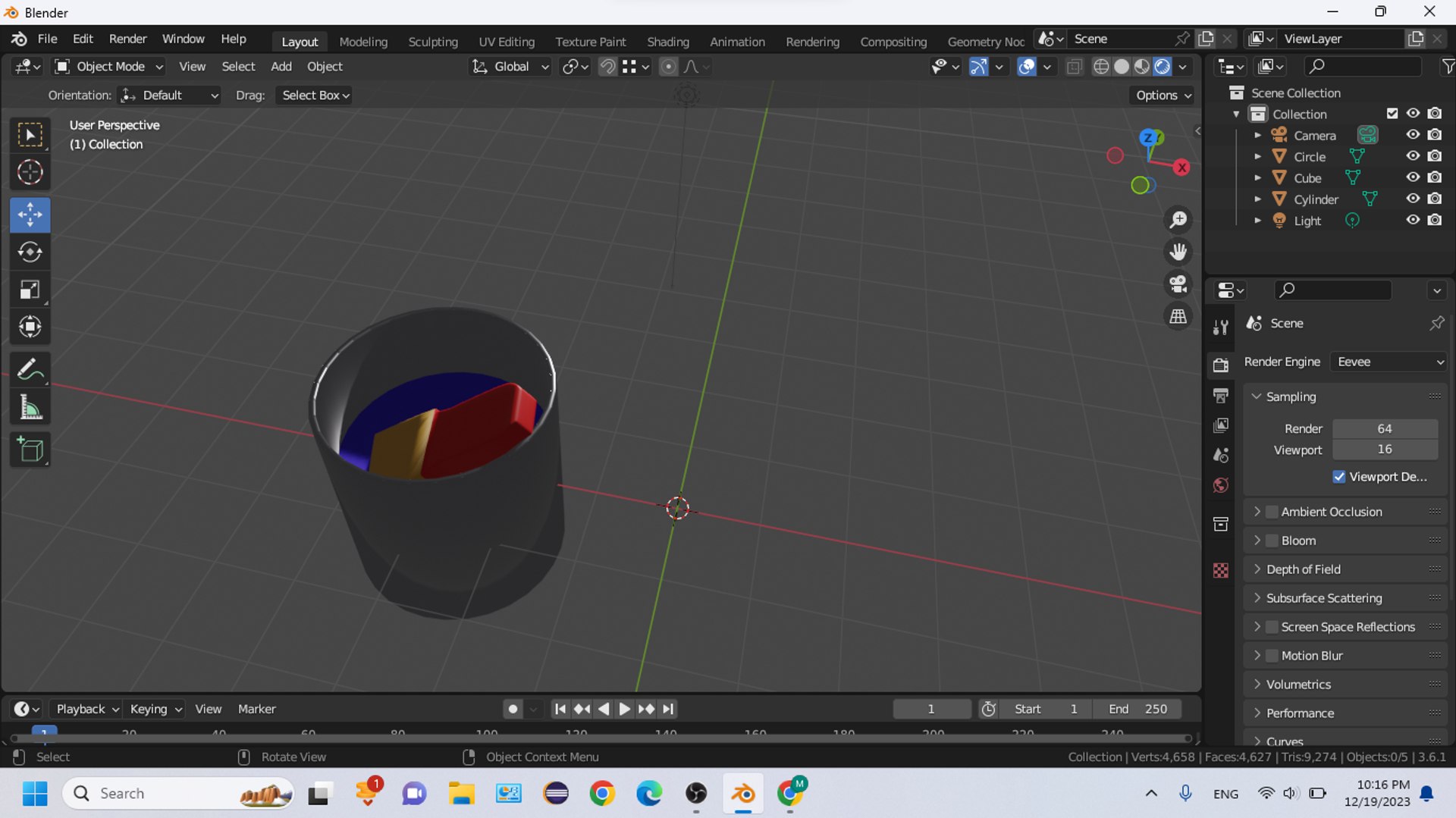The width and height of the screenshot is (1456, 818).
Task: Enable Ambient Occlusion checkbox
Action: pyautogui.click(x=1272, y=512)
